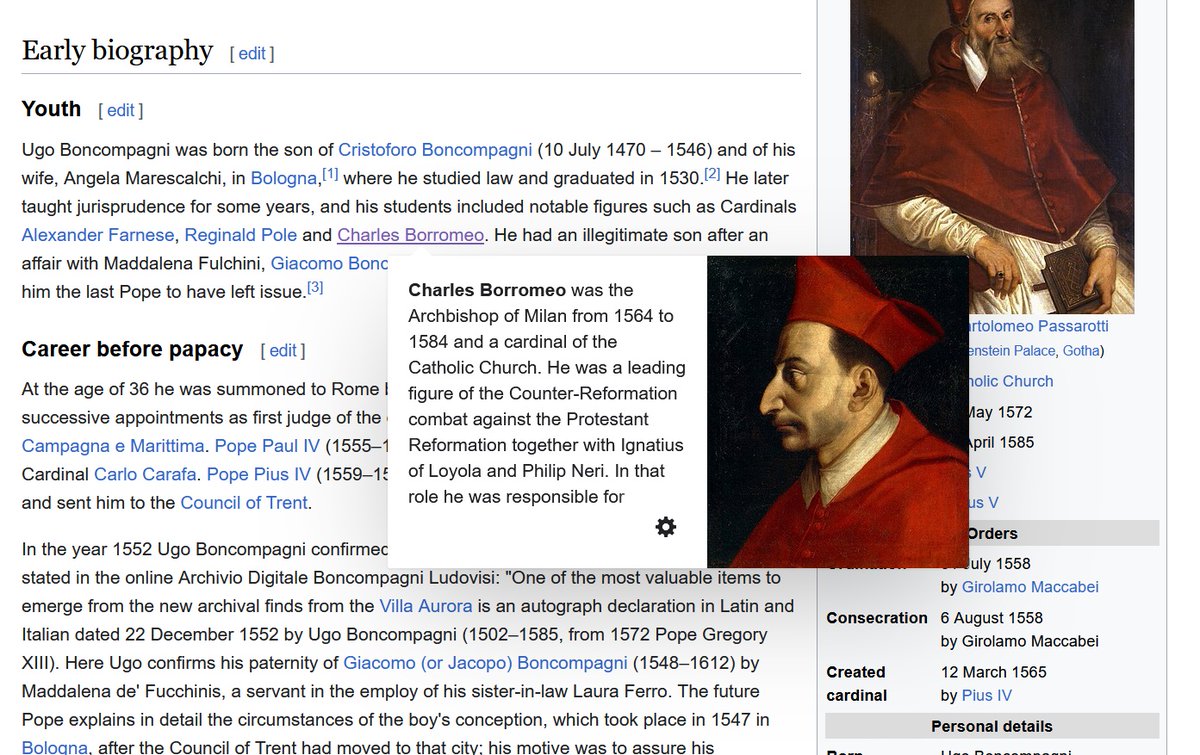Follow citation reference [1]
This screenshot has height=755, width=1200.
click(330, 174)
